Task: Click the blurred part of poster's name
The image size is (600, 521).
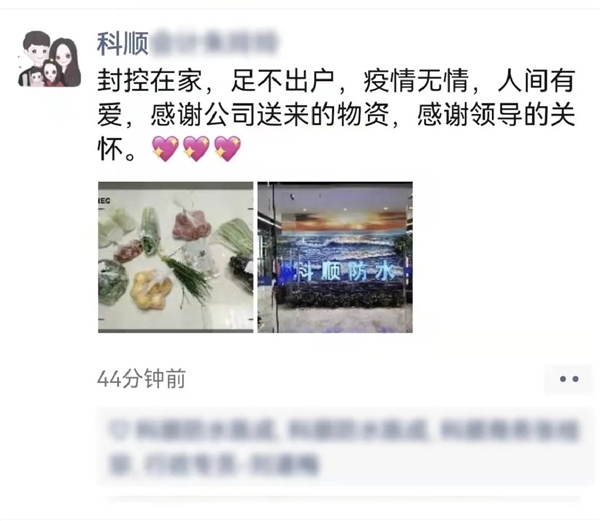Action: (x=213, y=42)
